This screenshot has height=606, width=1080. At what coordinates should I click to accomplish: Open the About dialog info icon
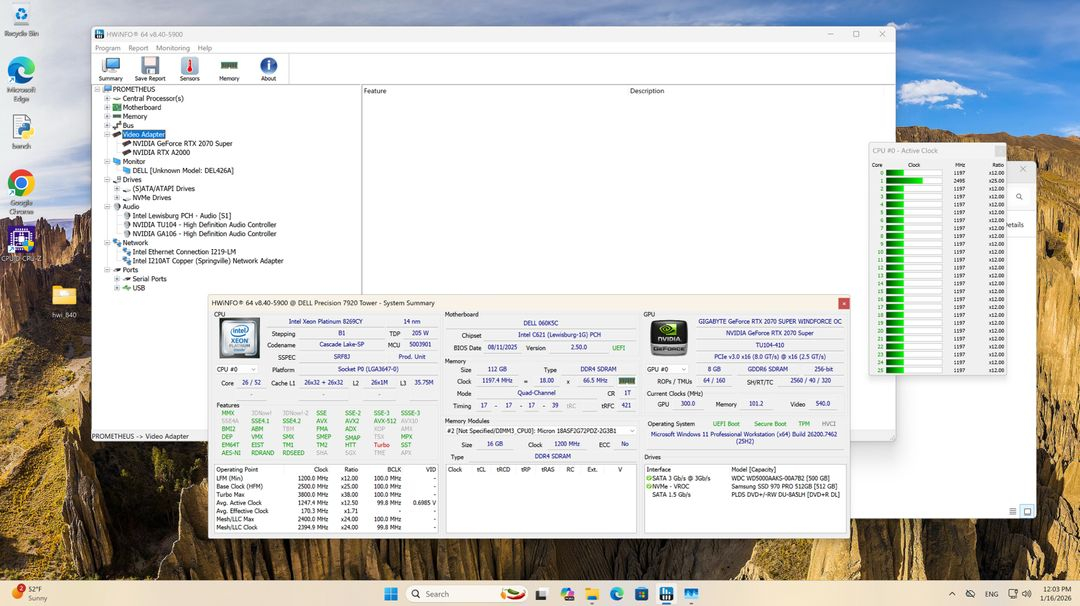[268, 67]
